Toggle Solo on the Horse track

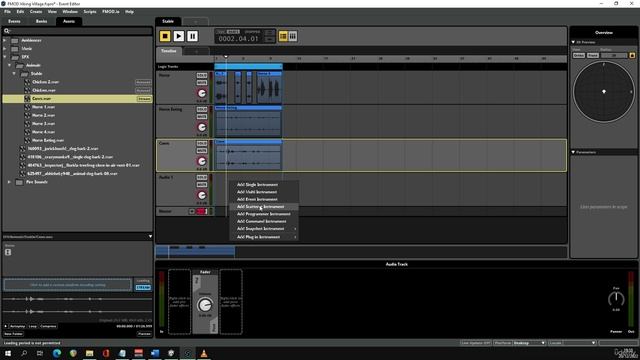click(202, 76)
